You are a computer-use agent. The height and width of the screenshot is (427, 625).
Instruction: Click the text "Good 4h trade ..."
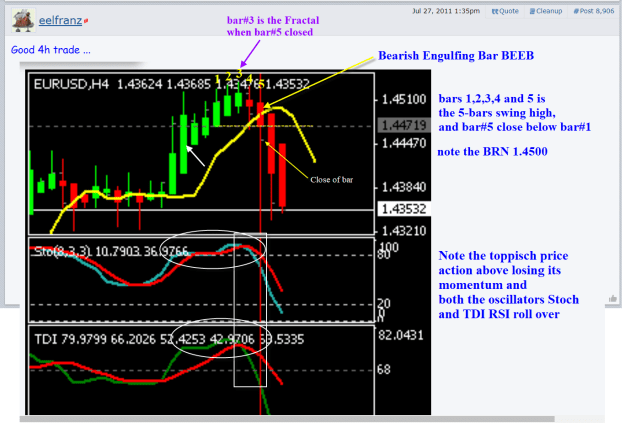coord(51,50)
